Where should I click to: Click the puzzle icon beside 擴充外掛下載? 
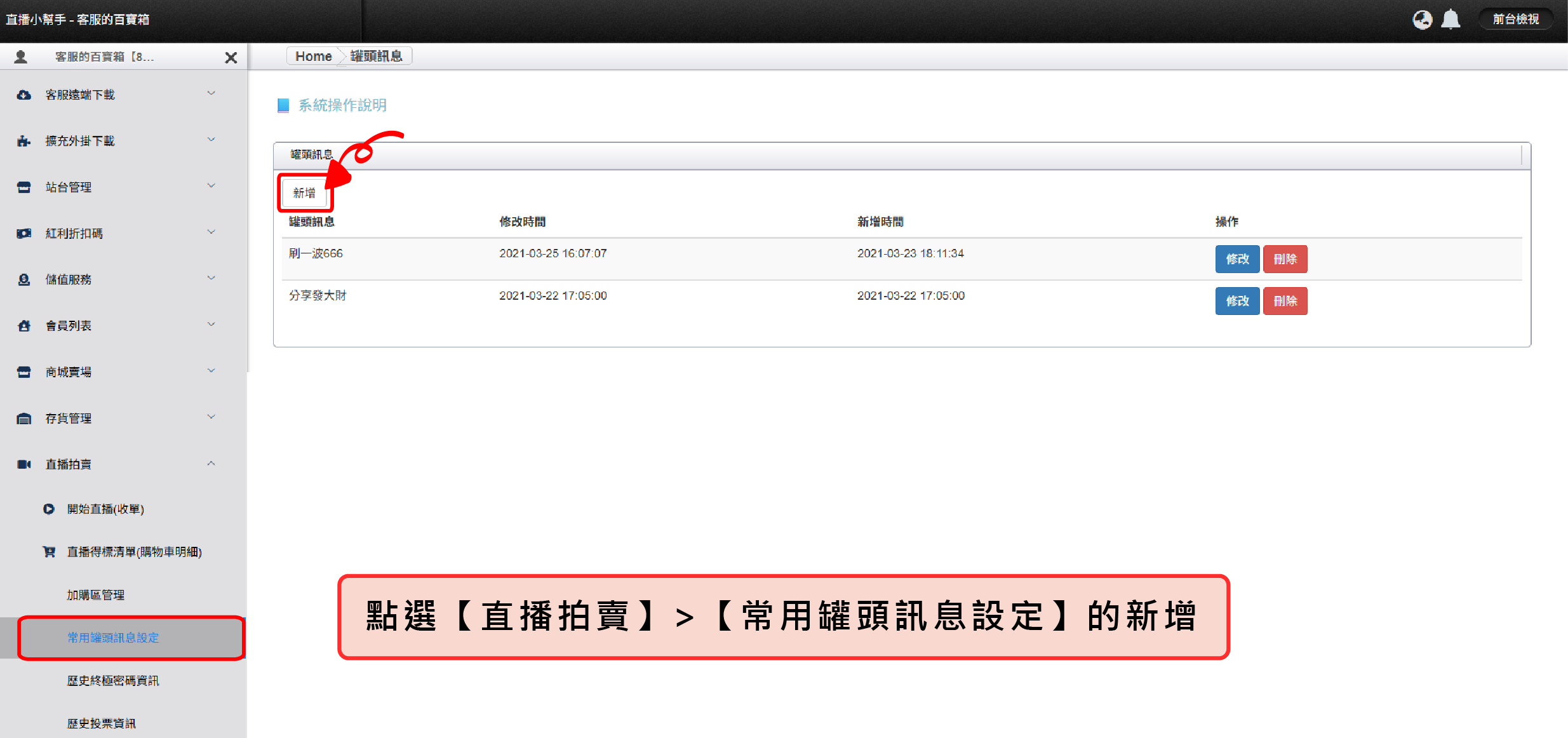(x=23, y=141)
